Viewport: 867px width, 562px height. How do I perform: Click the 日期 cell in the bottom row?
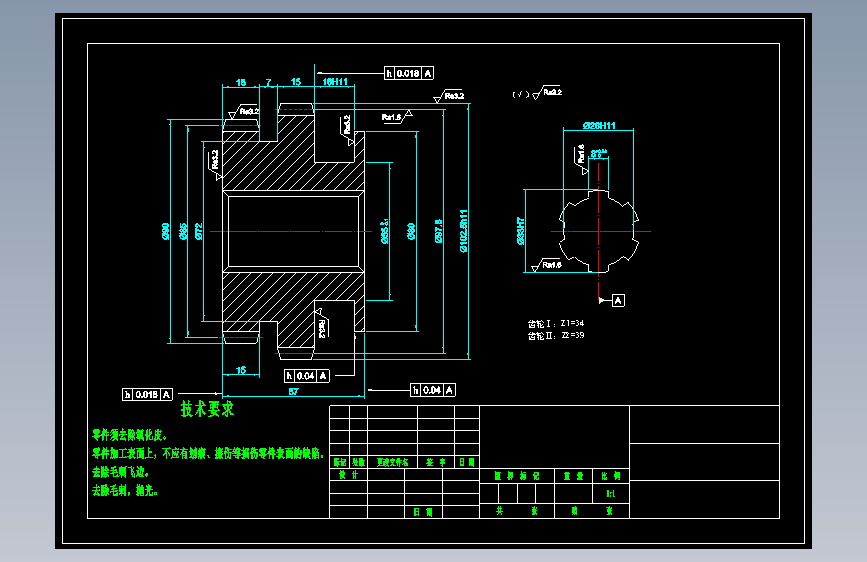click(x=423, y=512)
